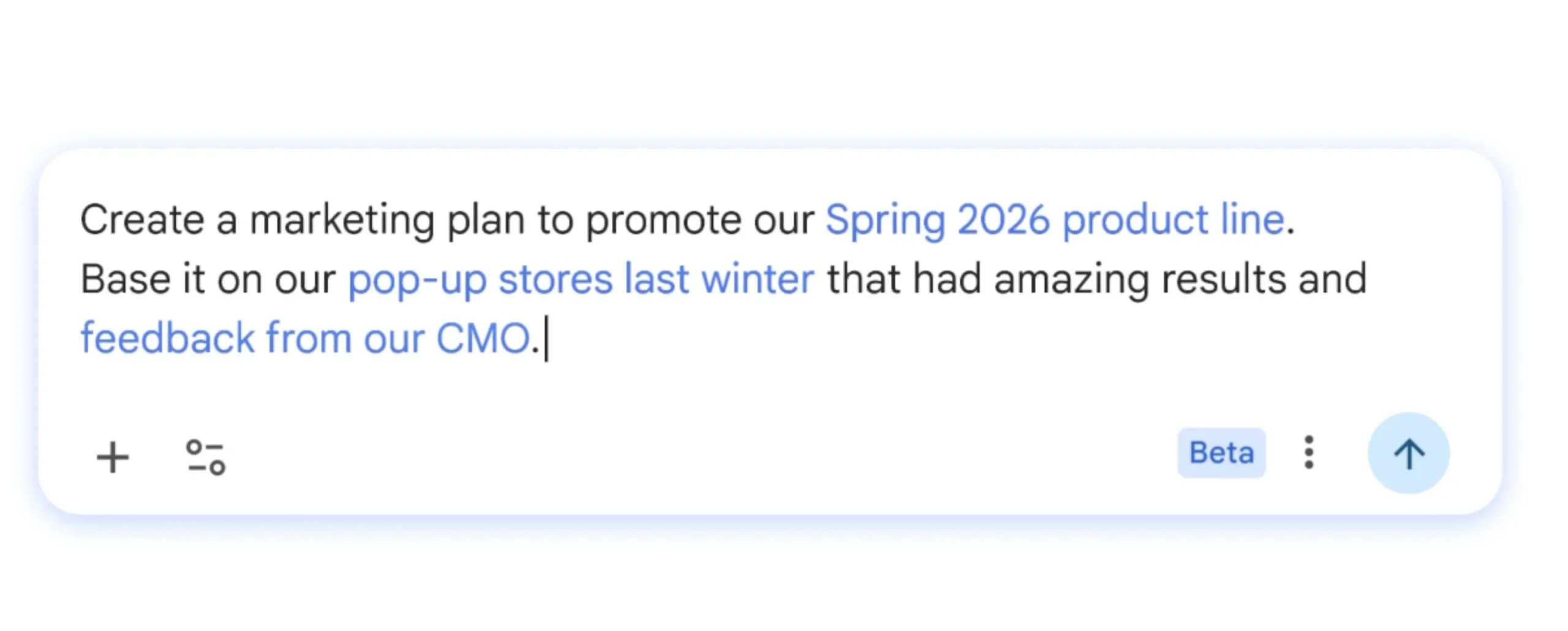The width and height of the screenshot is (1568, 631).
Task: Place cursor on the word 'that'
Action: 863,280
